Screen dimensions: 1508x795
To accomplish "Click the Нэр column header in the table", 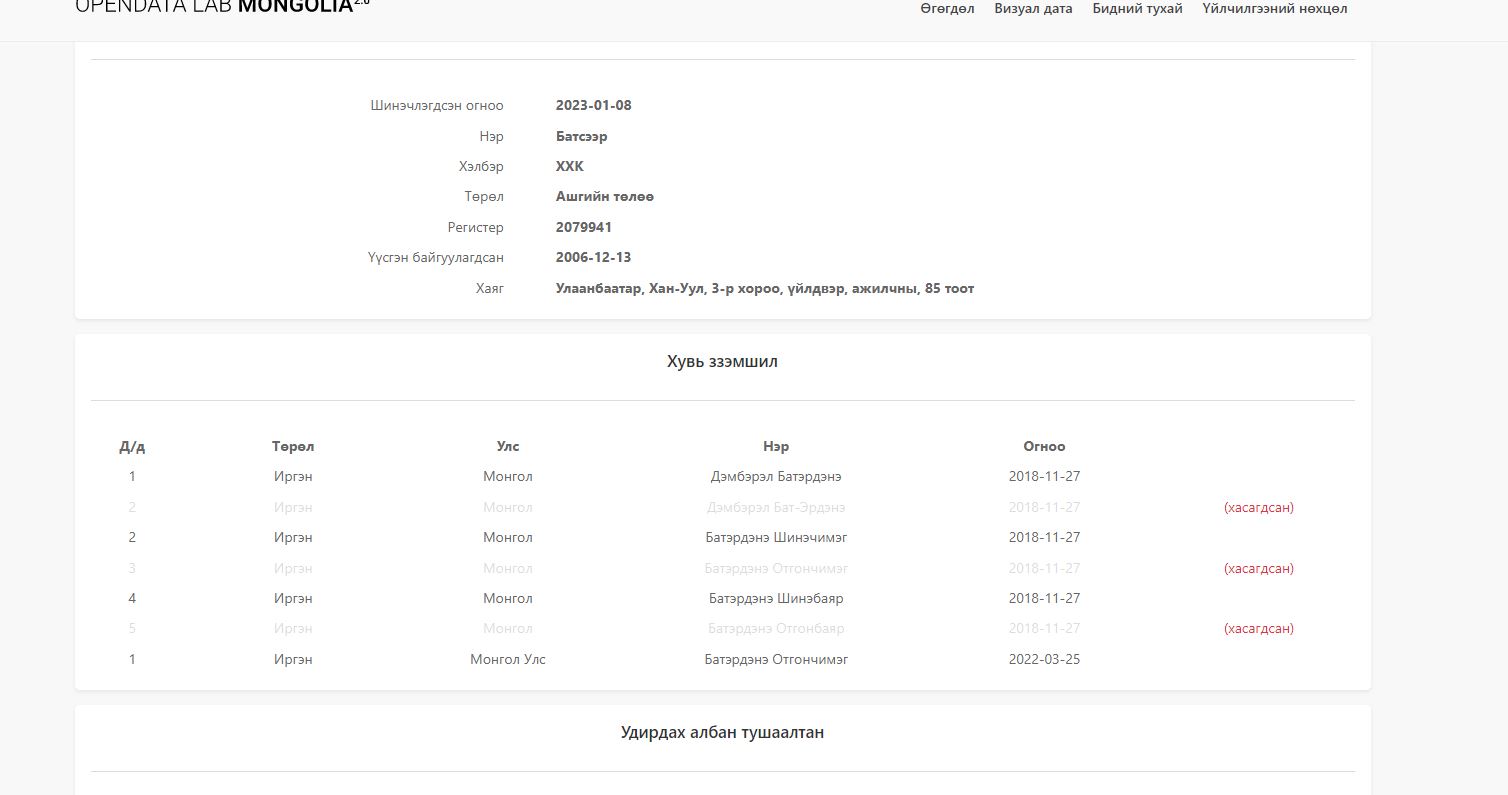I will point(776,446).
